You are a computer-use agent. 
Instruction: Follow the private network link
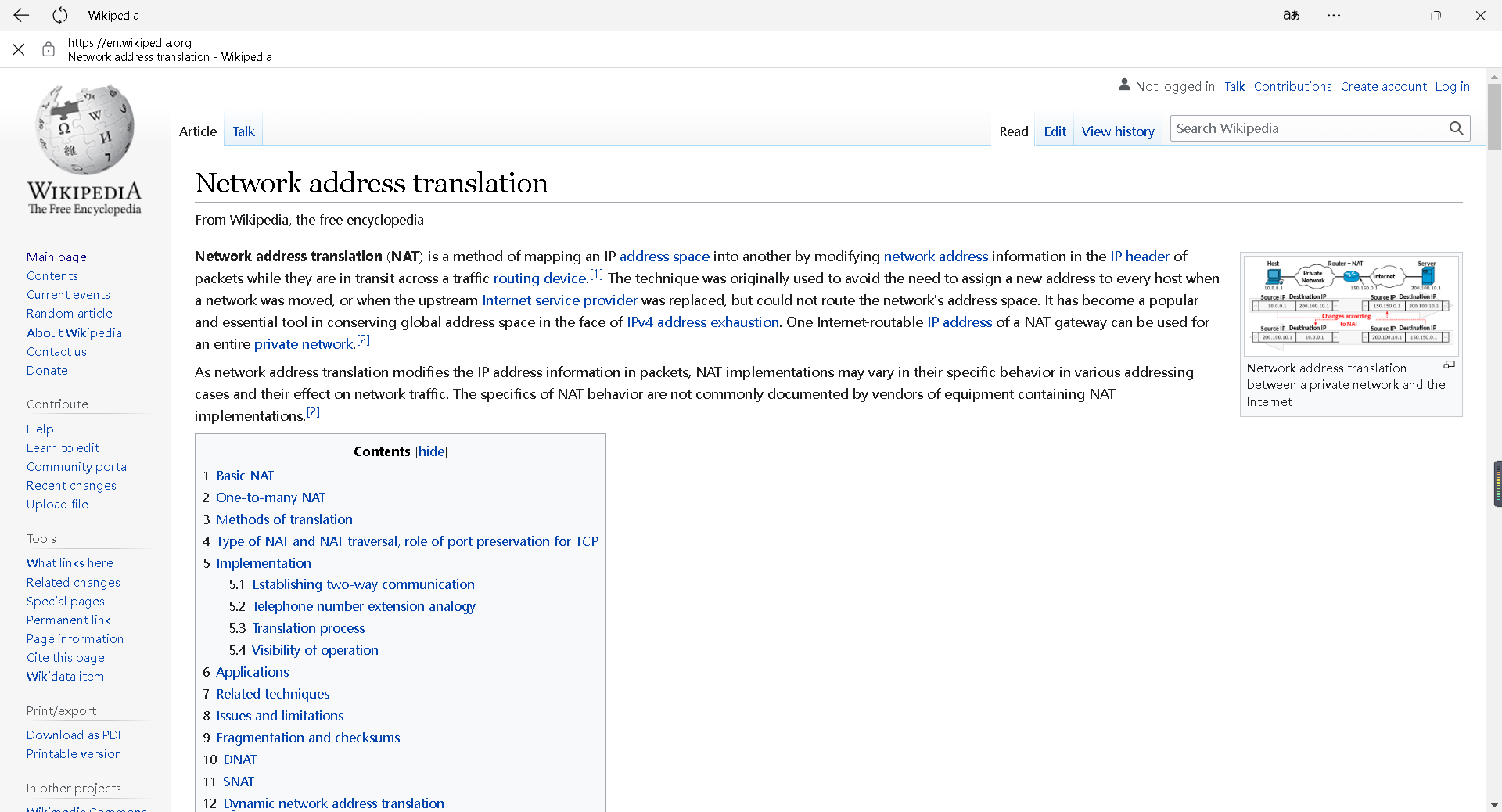(x=304, y=344)
